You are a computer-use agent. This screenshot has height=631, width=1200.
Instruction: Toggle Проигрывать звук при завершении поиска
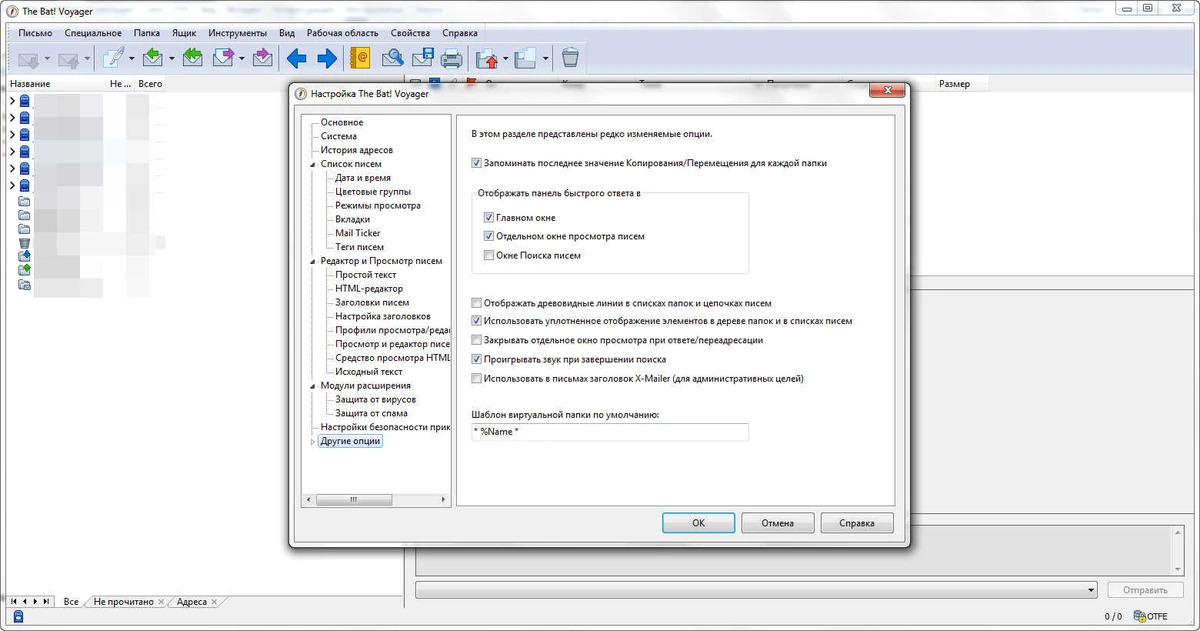tap(477, 360)
